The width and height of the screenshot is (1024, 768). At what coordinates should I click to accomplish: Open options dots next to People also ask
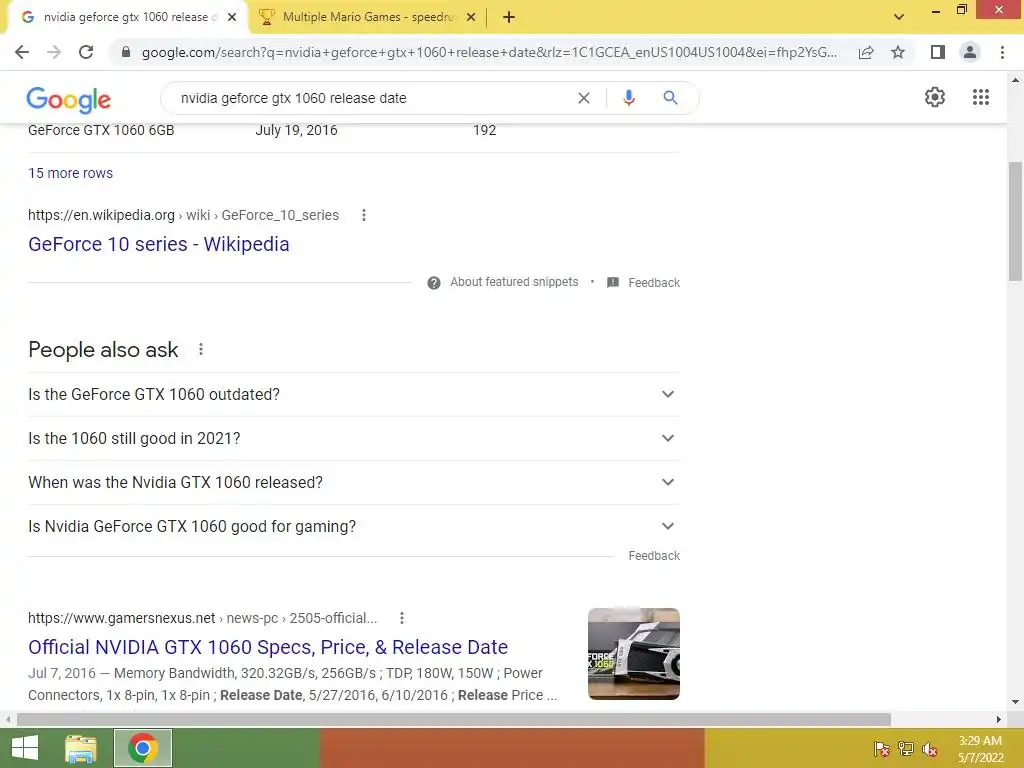coord(200,349)
